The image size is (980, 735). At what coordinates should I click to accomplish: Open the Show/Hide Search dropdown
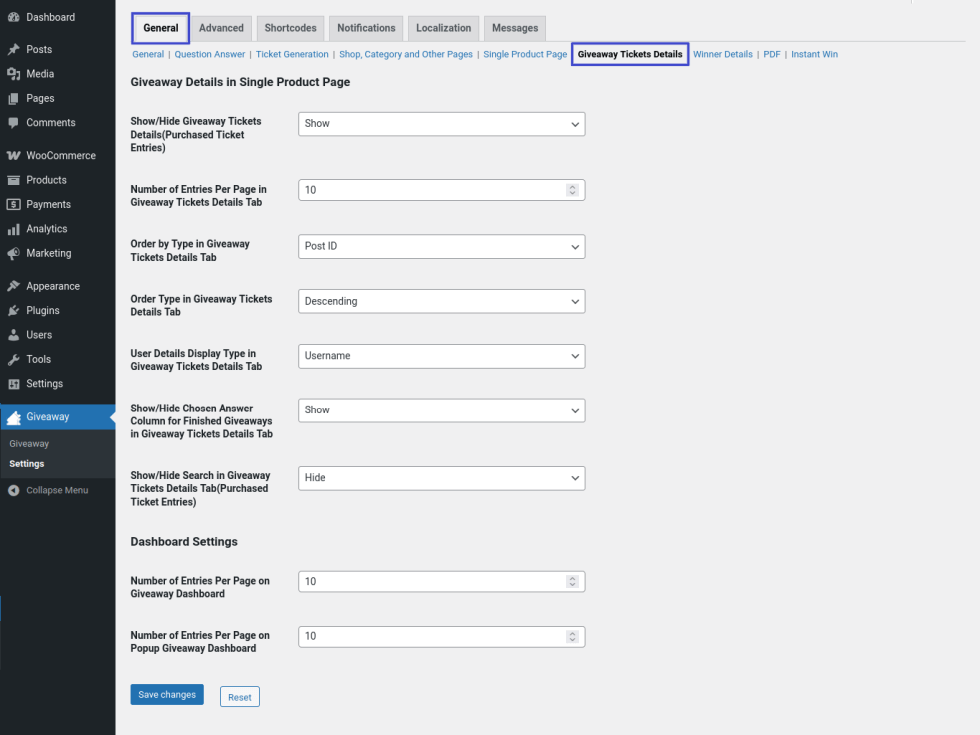[441, 478]
